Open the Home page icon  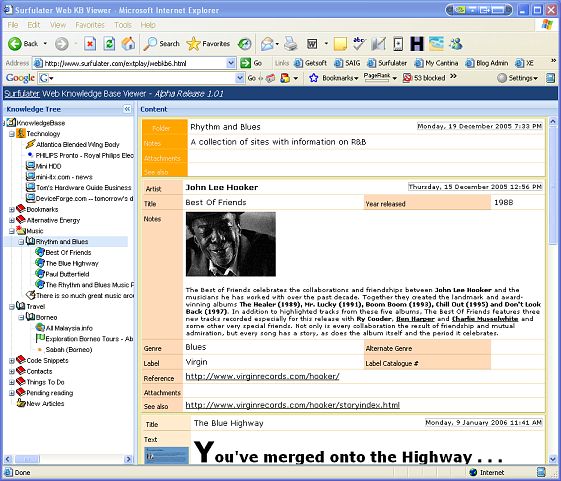128,44
